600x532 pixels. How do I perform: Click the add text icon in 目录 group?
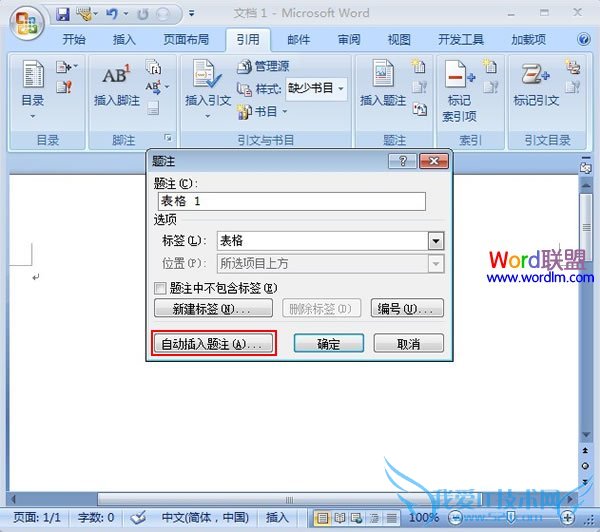pyautogui.click(x=67, y=67)
